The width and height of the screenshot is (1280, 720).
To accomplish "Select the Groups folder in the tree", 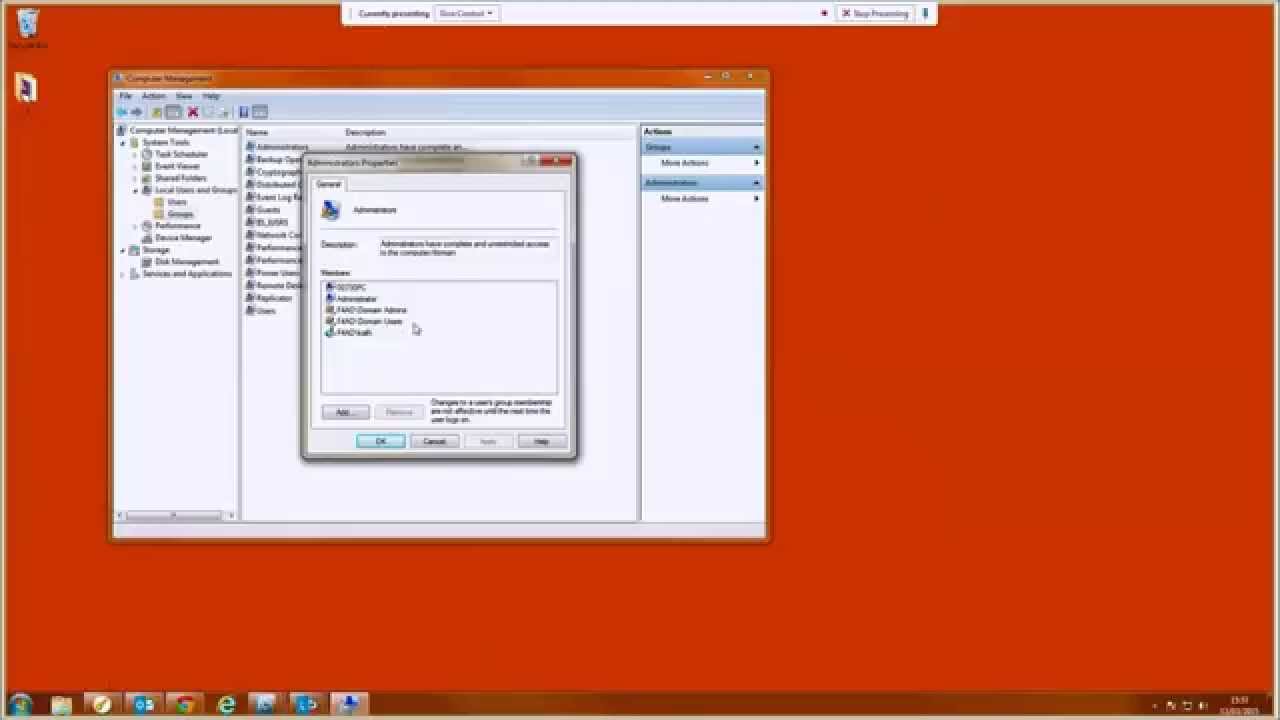I will pyautogui.click(x=180, y=214).
